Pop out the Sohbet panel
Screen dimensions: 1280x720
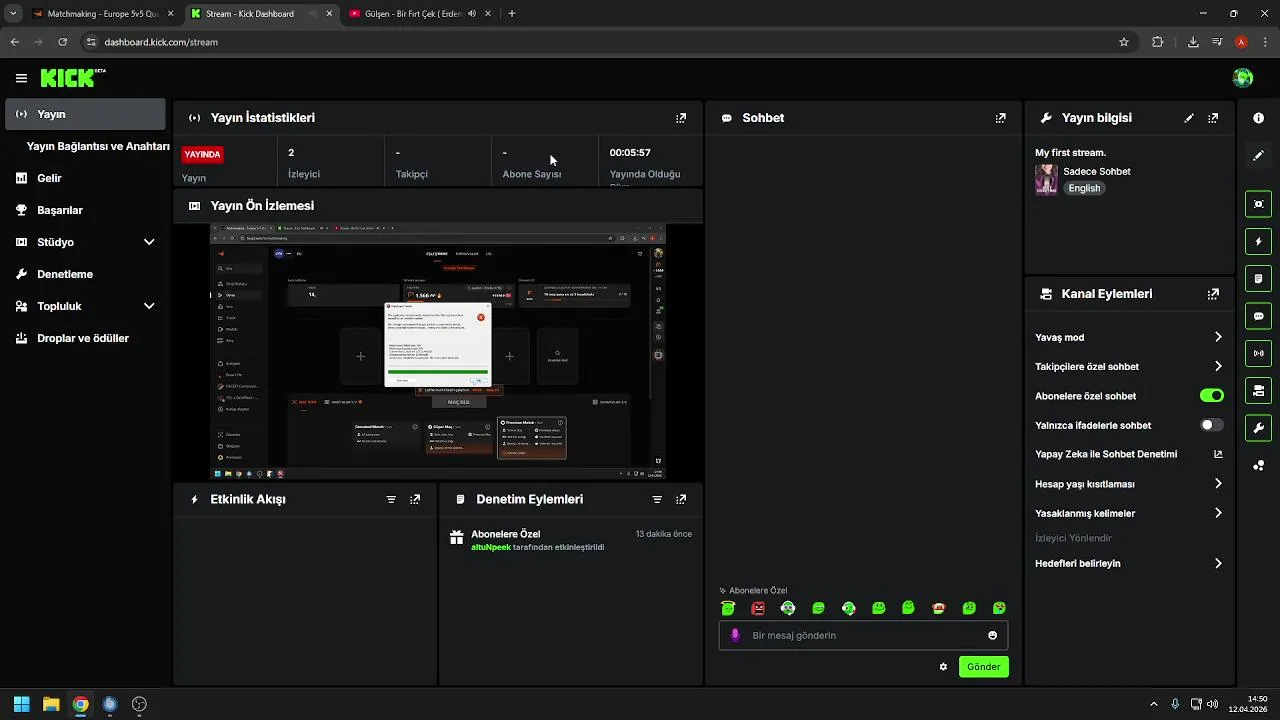pos(1001,118)
